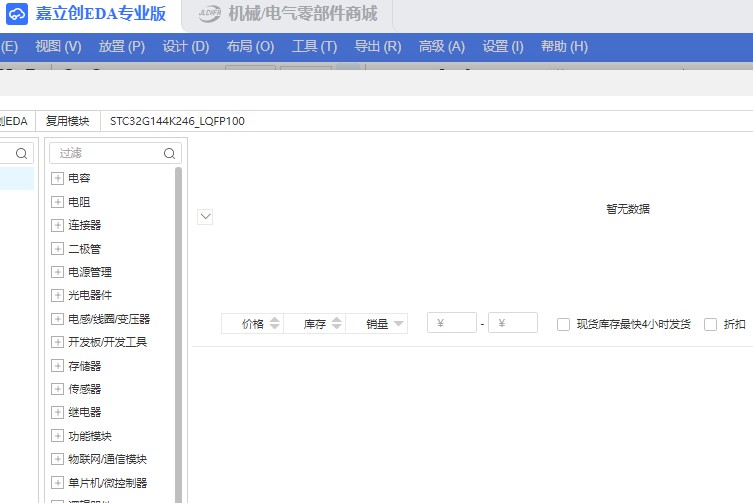The height and width of the screenshot is (503, 753).
Task: Expand the 开发板/开发工具 category
Action: coord(57,342)
